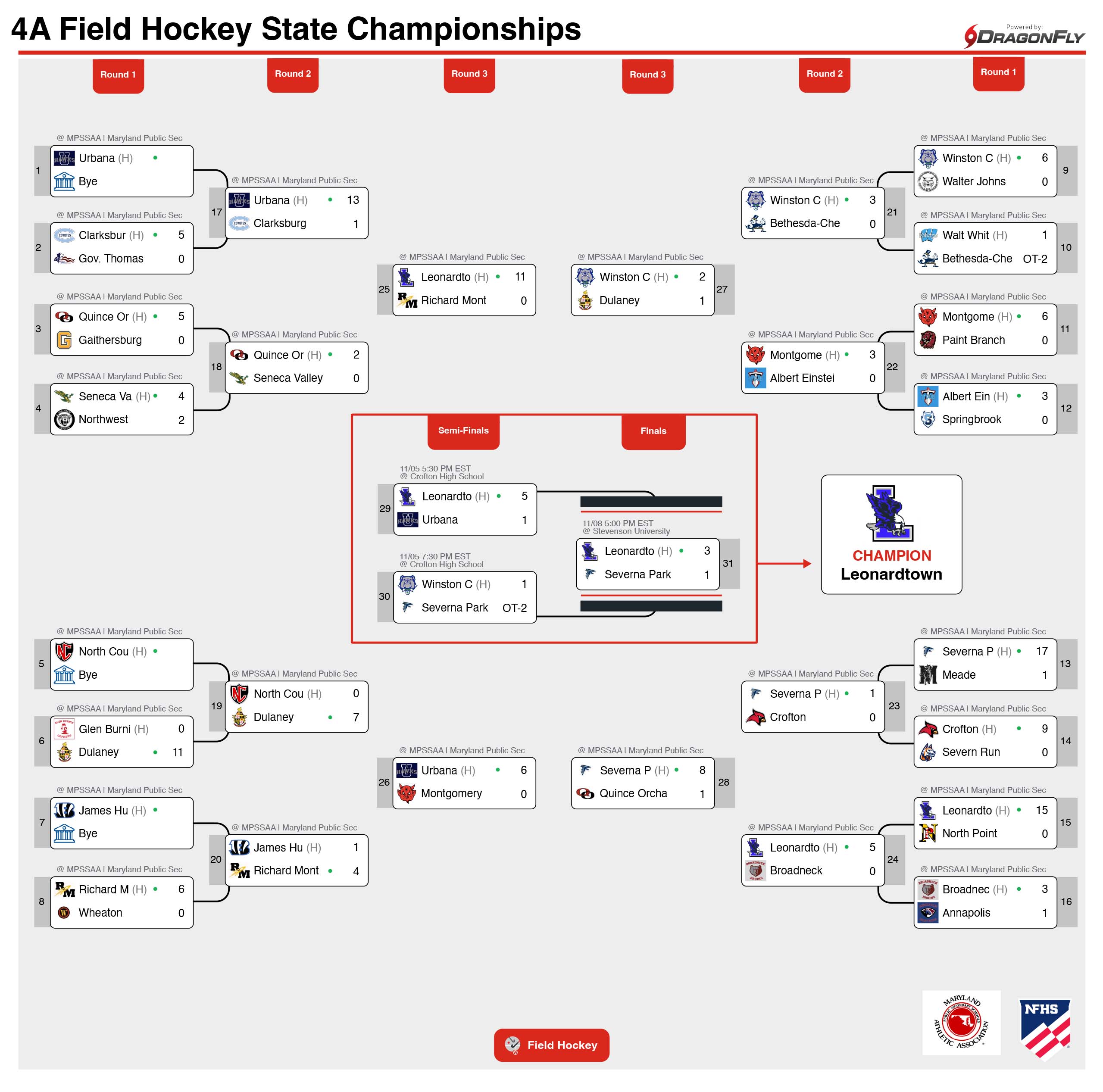Screen dimensions: 1103x1092
Task: Click the Crofton High School venue for 5:30 PM semi-final
Action: (x=447, y=477)
